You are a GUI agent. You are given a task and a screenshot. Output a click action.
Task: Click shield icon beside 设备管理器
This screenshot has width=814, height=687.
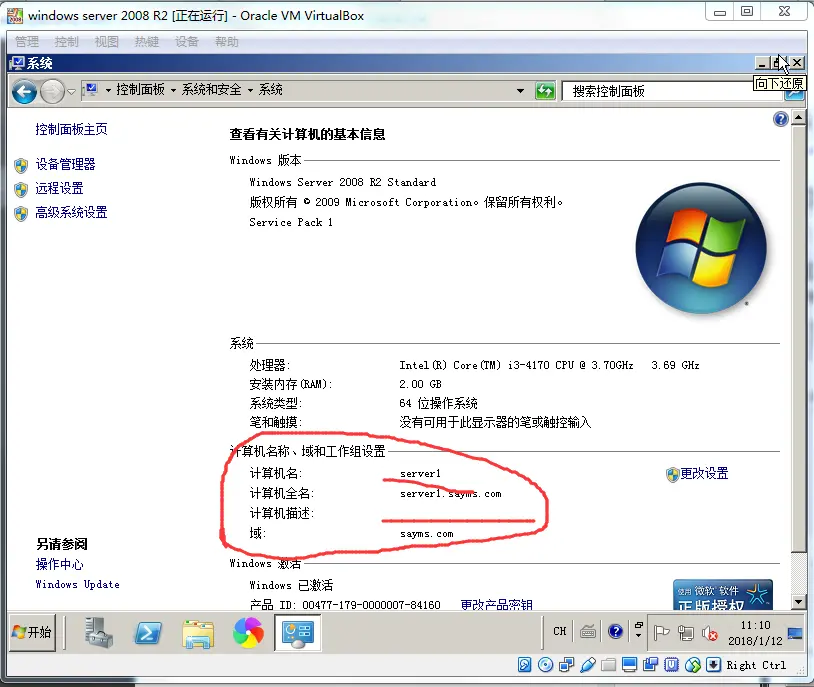pyautogui.click(x=21, y=166)
